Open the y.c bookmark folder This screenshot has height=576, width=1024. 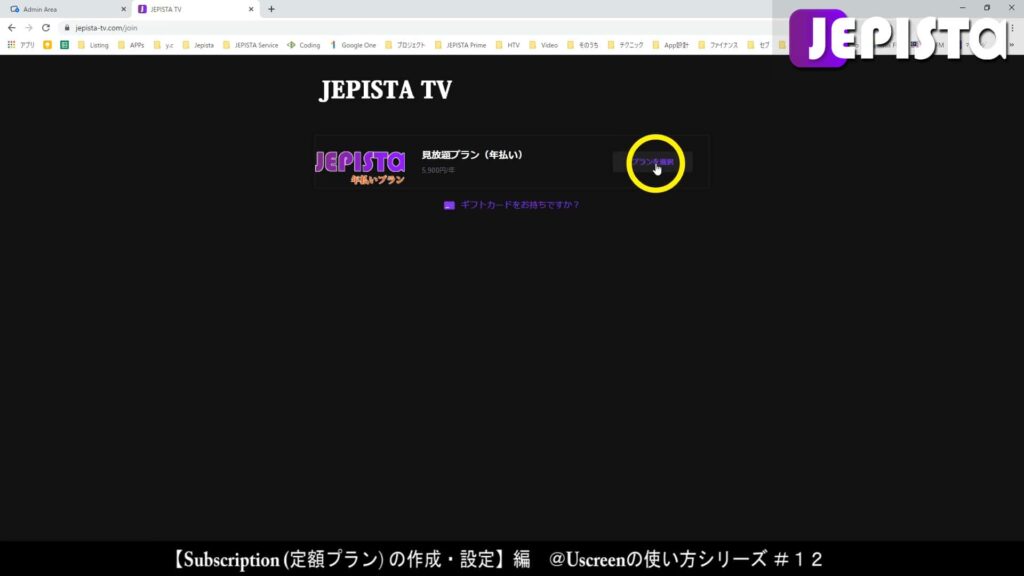pos(163,45)
